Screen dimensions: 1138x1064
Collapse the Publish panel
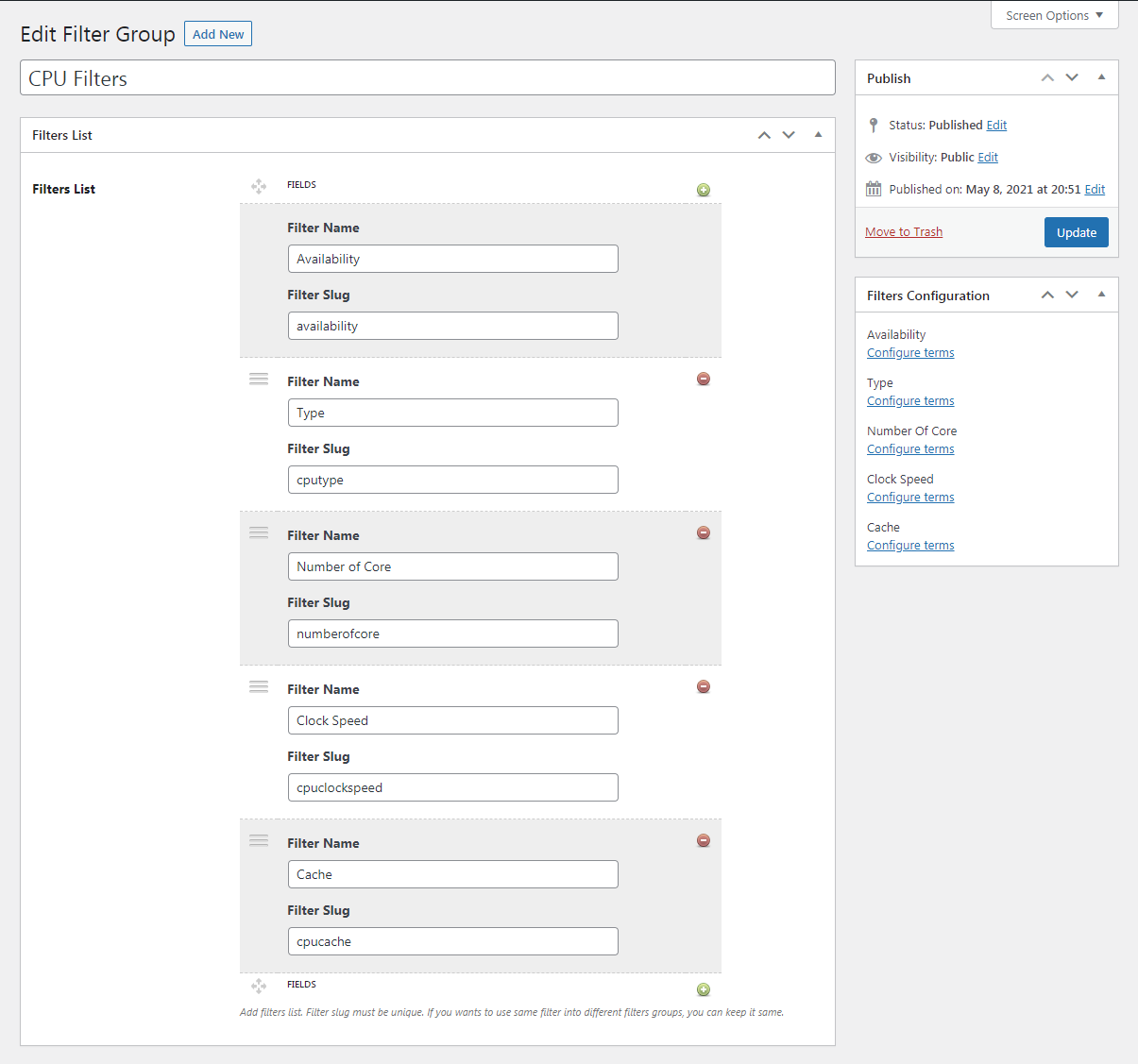pyautogui.click(x=1101, y=77)
